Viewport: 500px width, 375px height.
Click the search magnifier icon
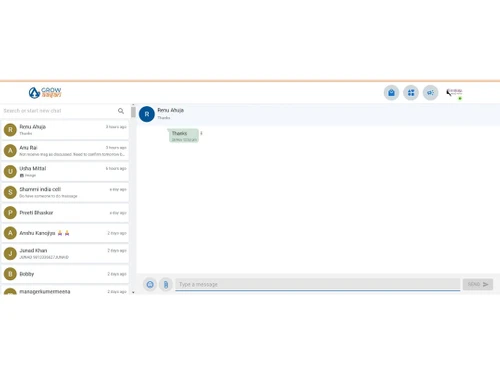pos(121,111)
